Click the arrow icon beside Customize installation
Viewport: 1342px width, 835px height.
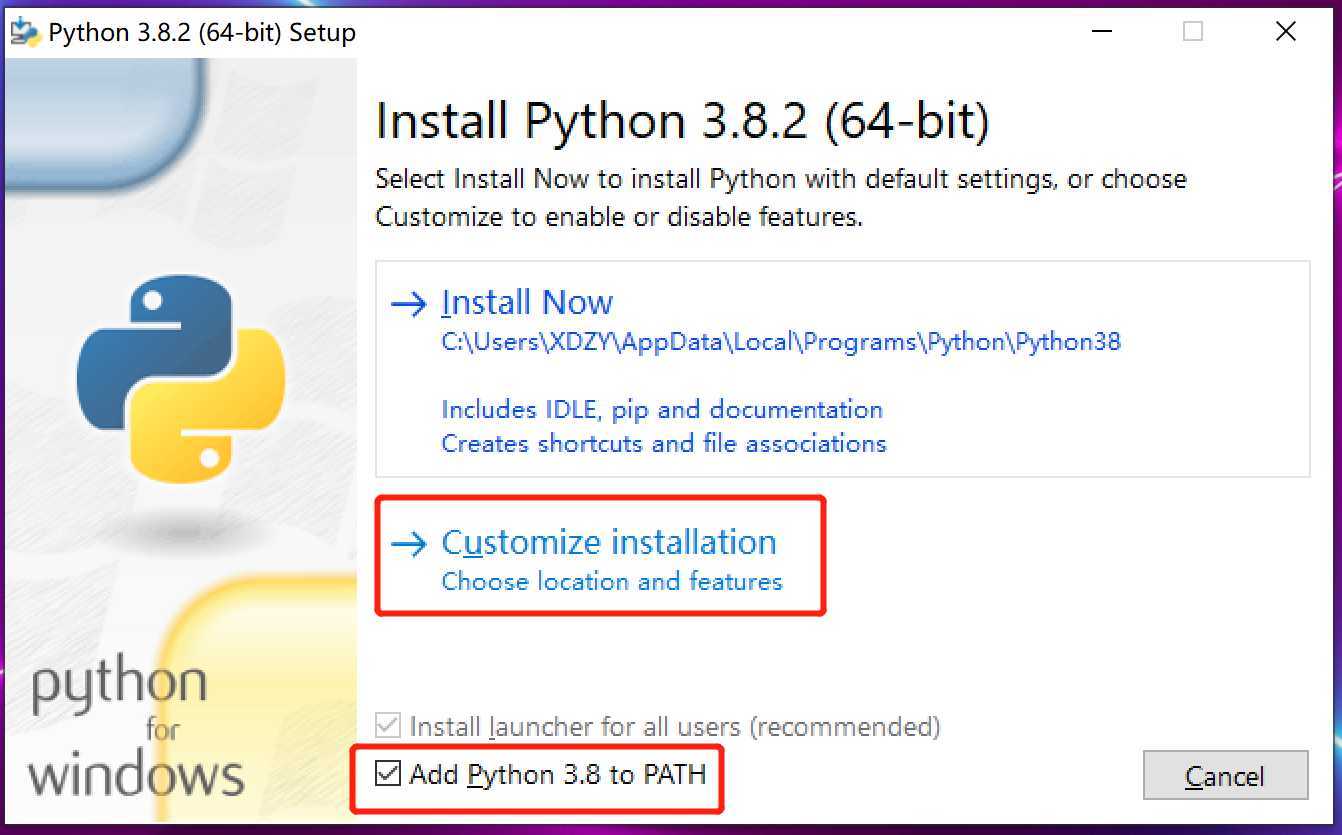[x=408, y=543]
